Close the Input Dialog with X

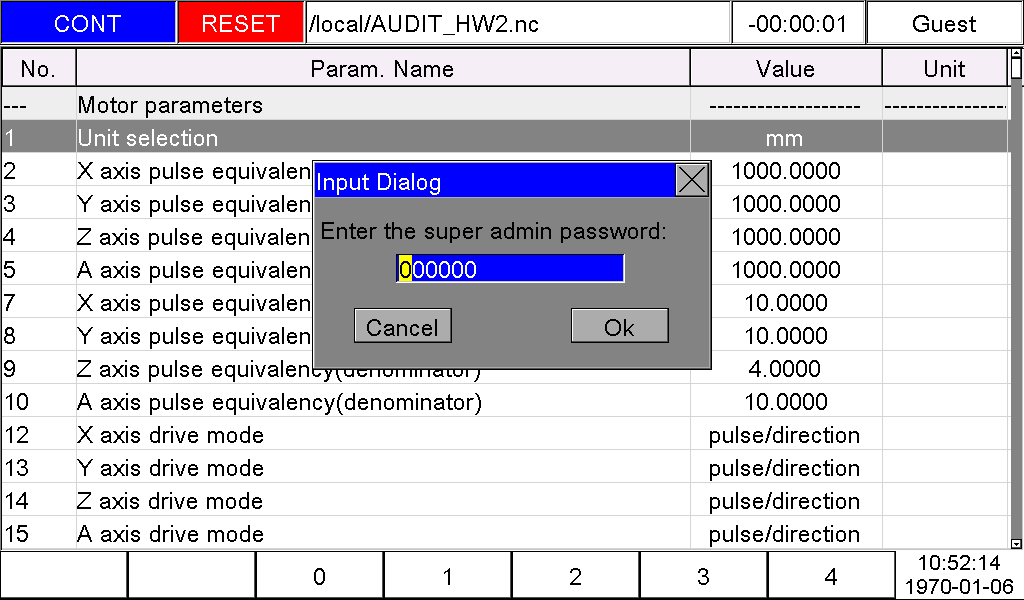pyautogui.click(x=692, y=180)
